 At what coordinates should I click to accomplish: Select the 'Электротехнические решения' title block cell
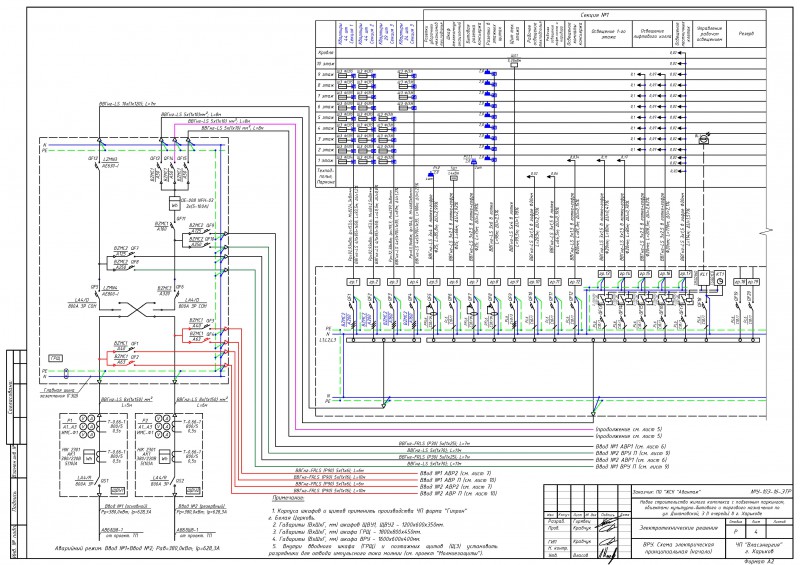[x=679, y=528]
